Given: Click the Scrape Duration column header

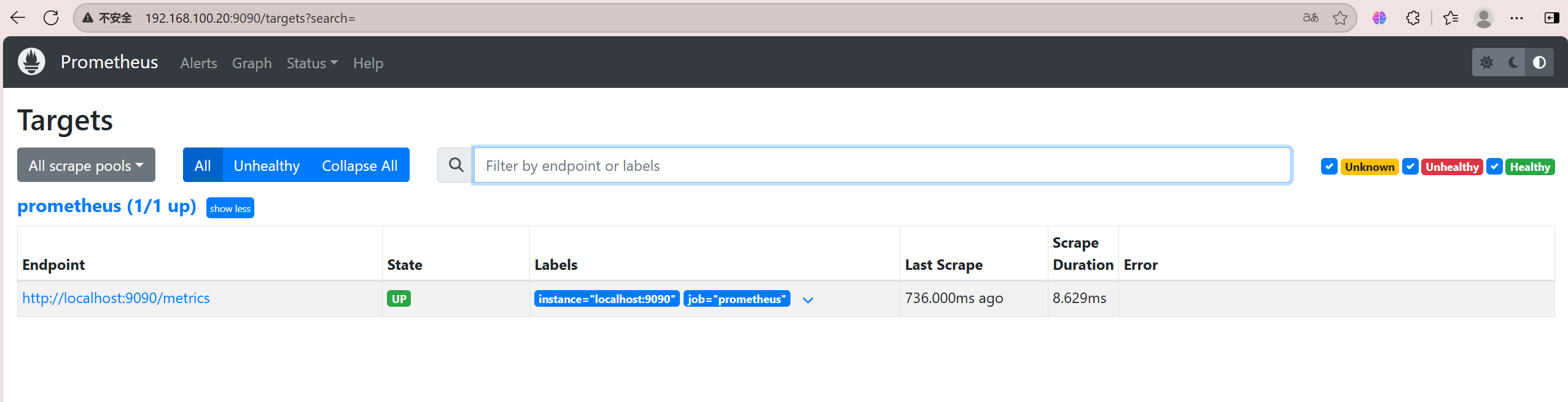Looking at the screenshot, I should click(1083, 254).
